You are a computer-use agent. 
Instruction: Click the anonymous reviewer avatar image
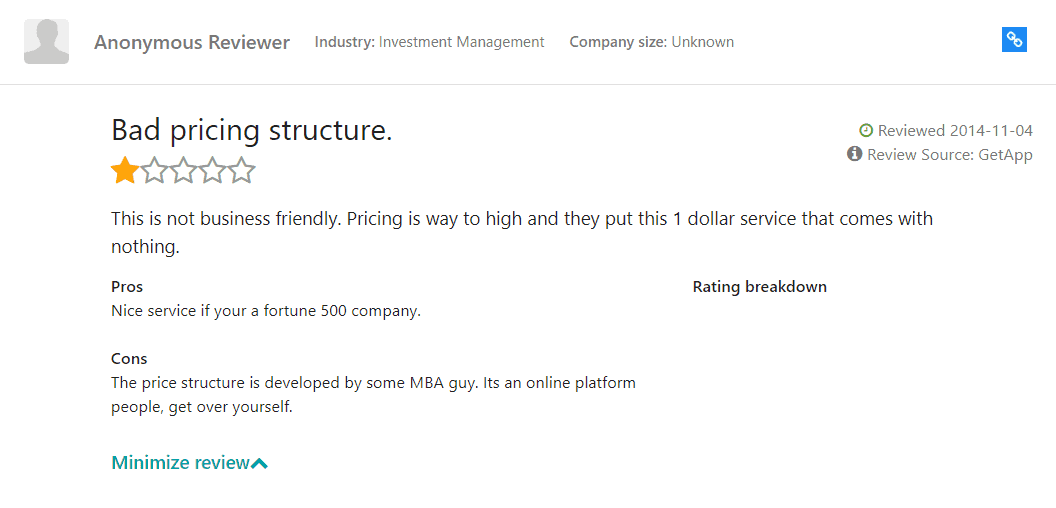tap(46, 42)
